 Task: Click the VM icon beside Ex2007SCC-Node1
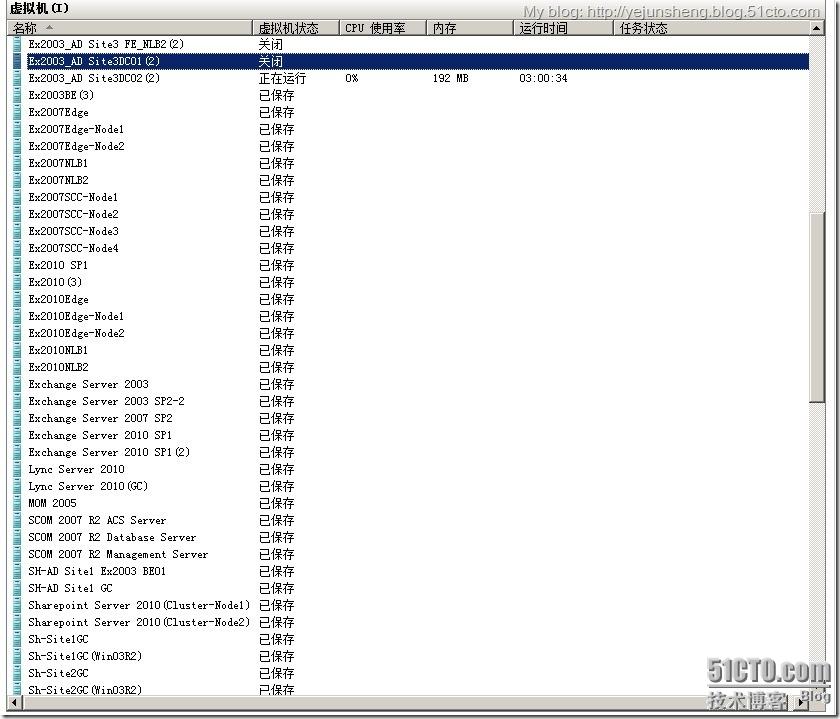pos(17,197)
